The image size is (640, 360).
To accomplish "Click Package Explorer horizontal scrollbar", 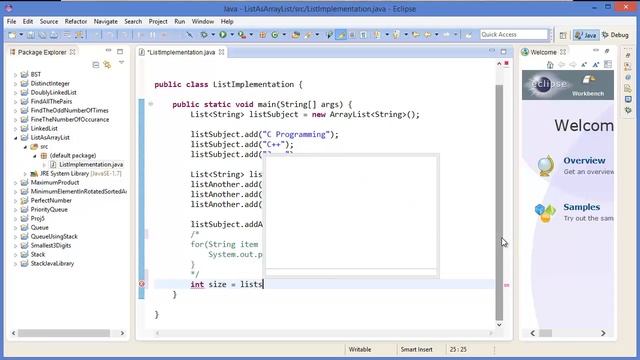I will tap(64, 333).
